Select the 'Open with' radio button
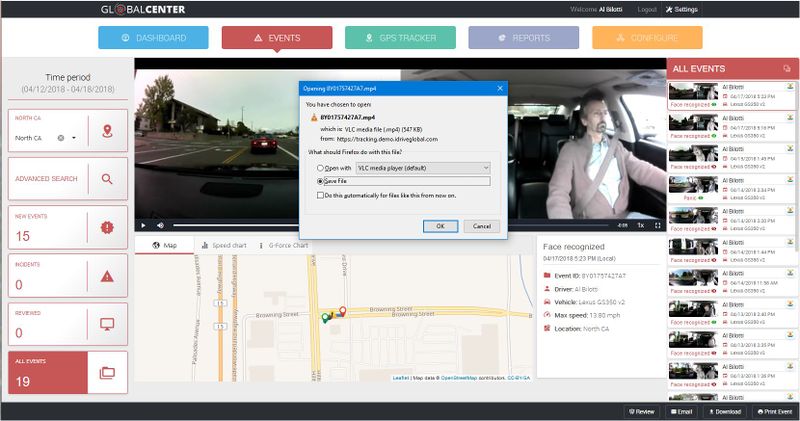The image size is (800, 421). pyautogui.click(x=320, y=169)
